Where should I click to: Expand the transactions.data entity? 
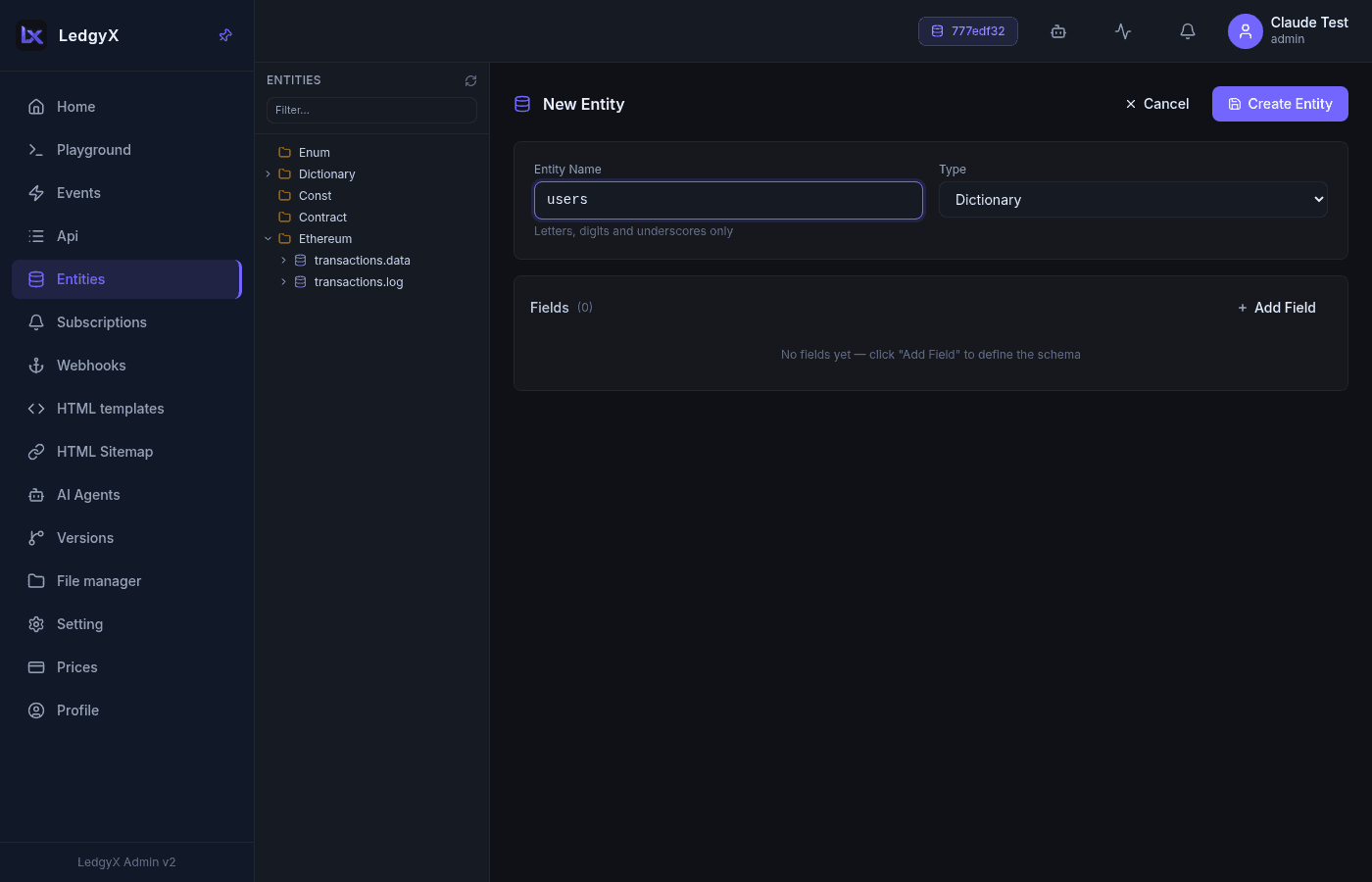pyautogui.click(x=283, y=261)
